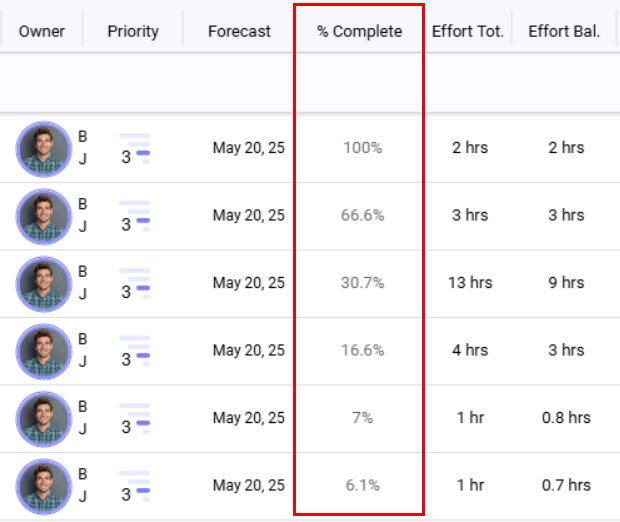Image resolution: width=620 pixels, height=522 pixels.
Task: Click owner avatar in the 66.6% row
Action: coord(43,216)
